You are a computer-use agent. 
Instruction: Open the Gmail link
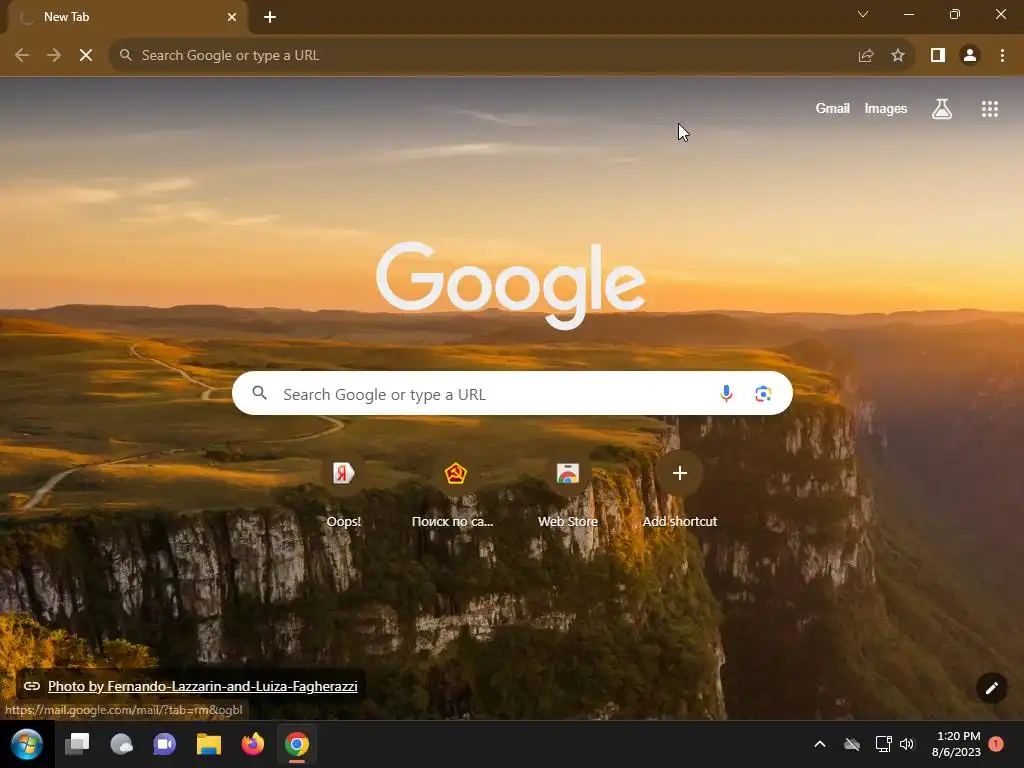pos(832,108)
